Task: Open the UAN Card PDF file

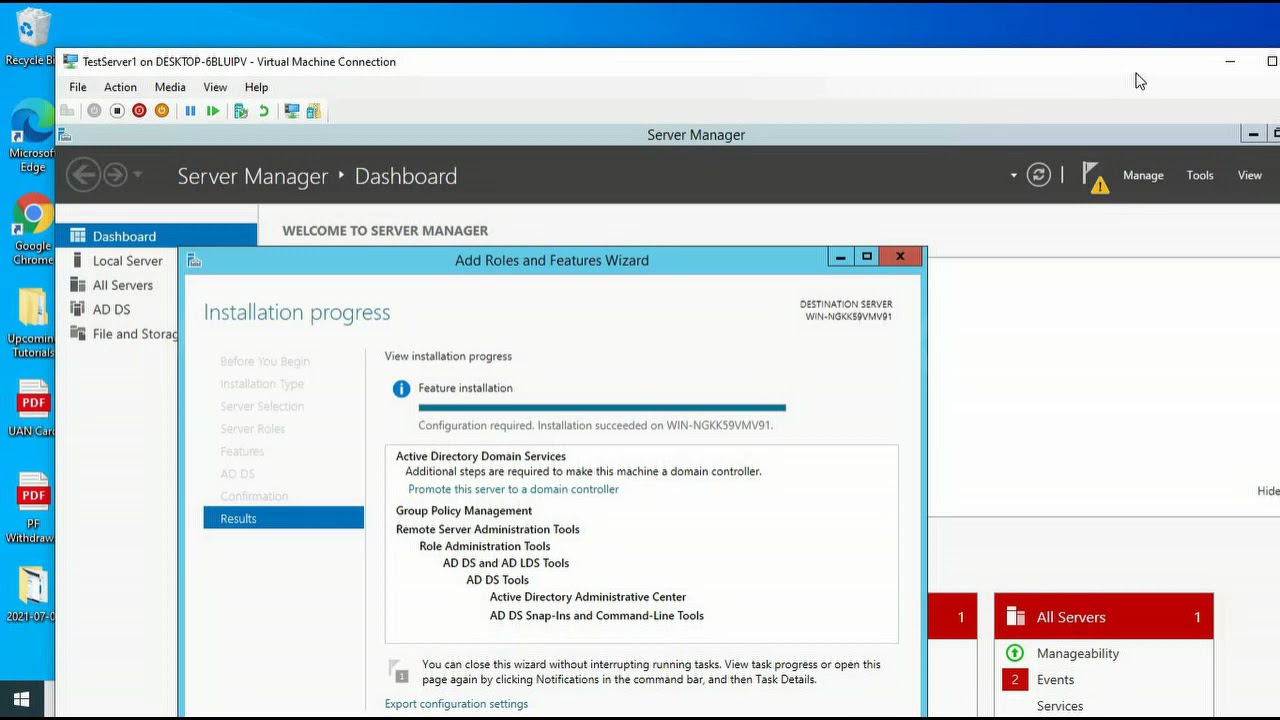Action: coord(32,408)
